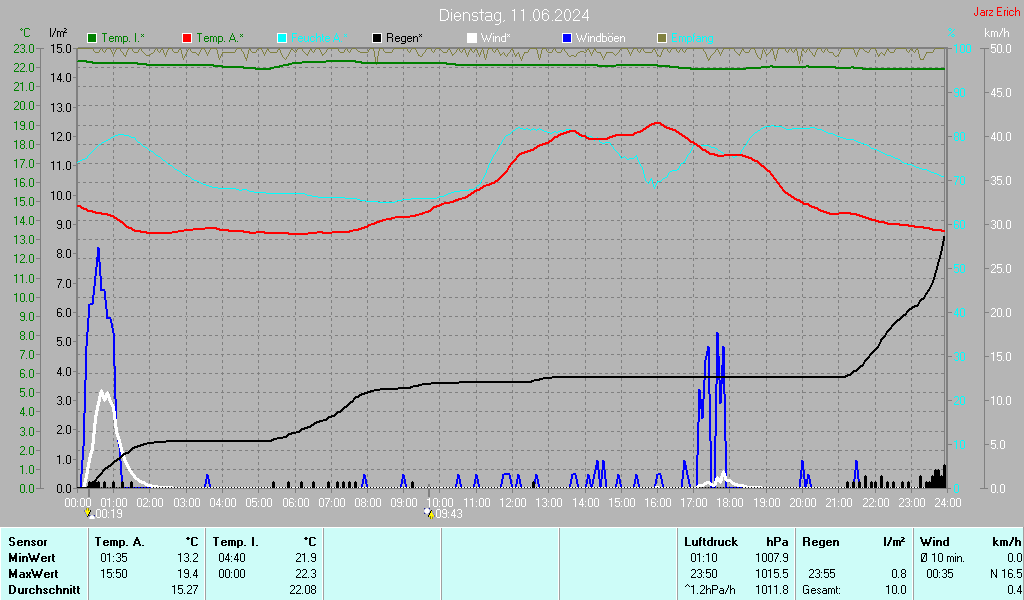Click the marker icon at 00:19
This screenshot has height=600, width=1024.
point(90,513)
